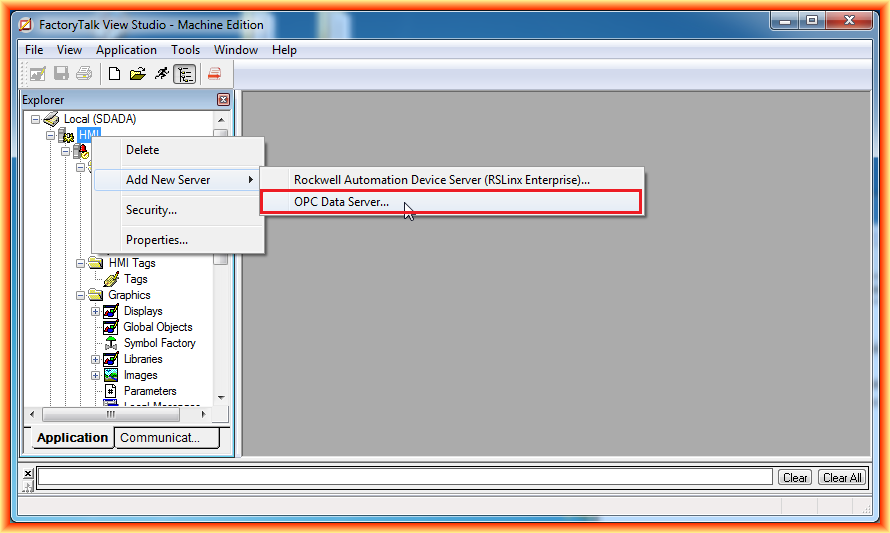The height and width of the screenshot is (533, 890).
Task: Toggle the Explorer tree view toolbar button
Action: [x=184, y=74]
